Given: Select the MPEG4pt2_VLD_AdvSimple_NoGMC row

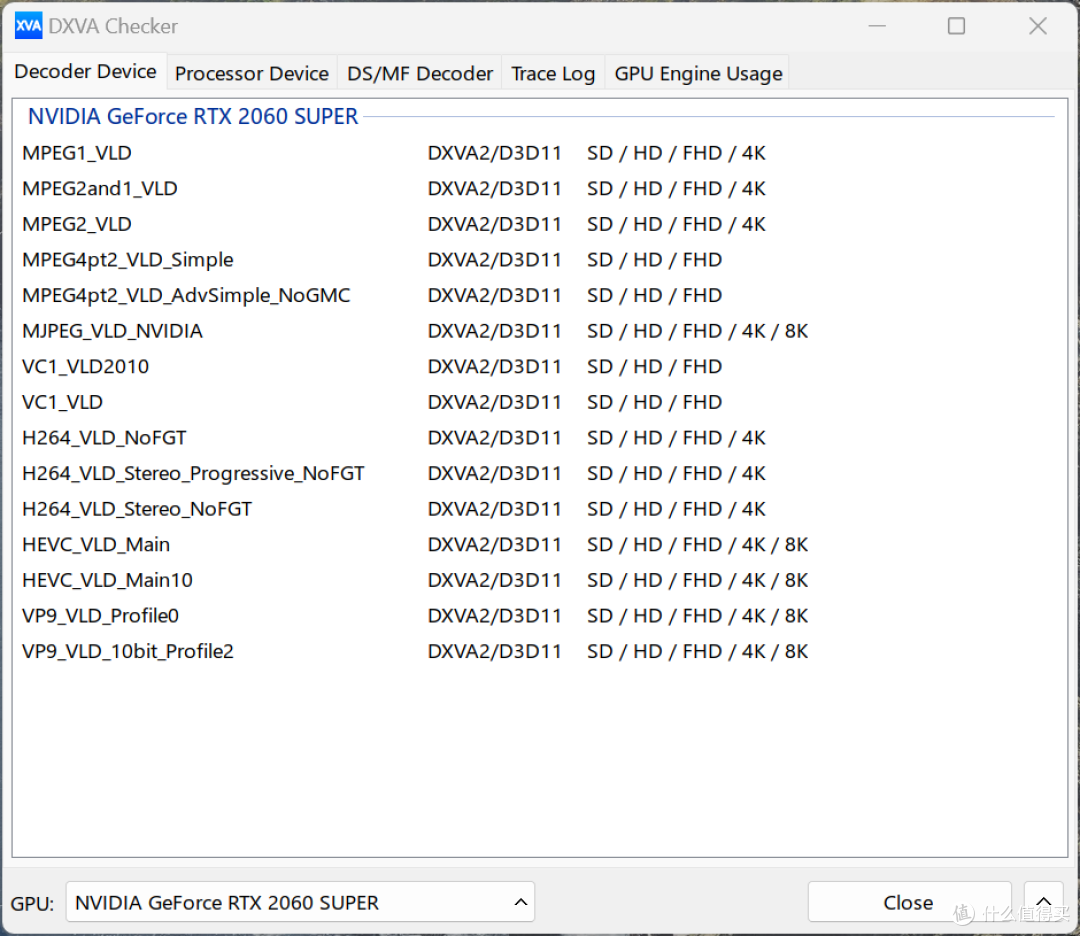Looking at the screenshot, I should coord(186,295).
